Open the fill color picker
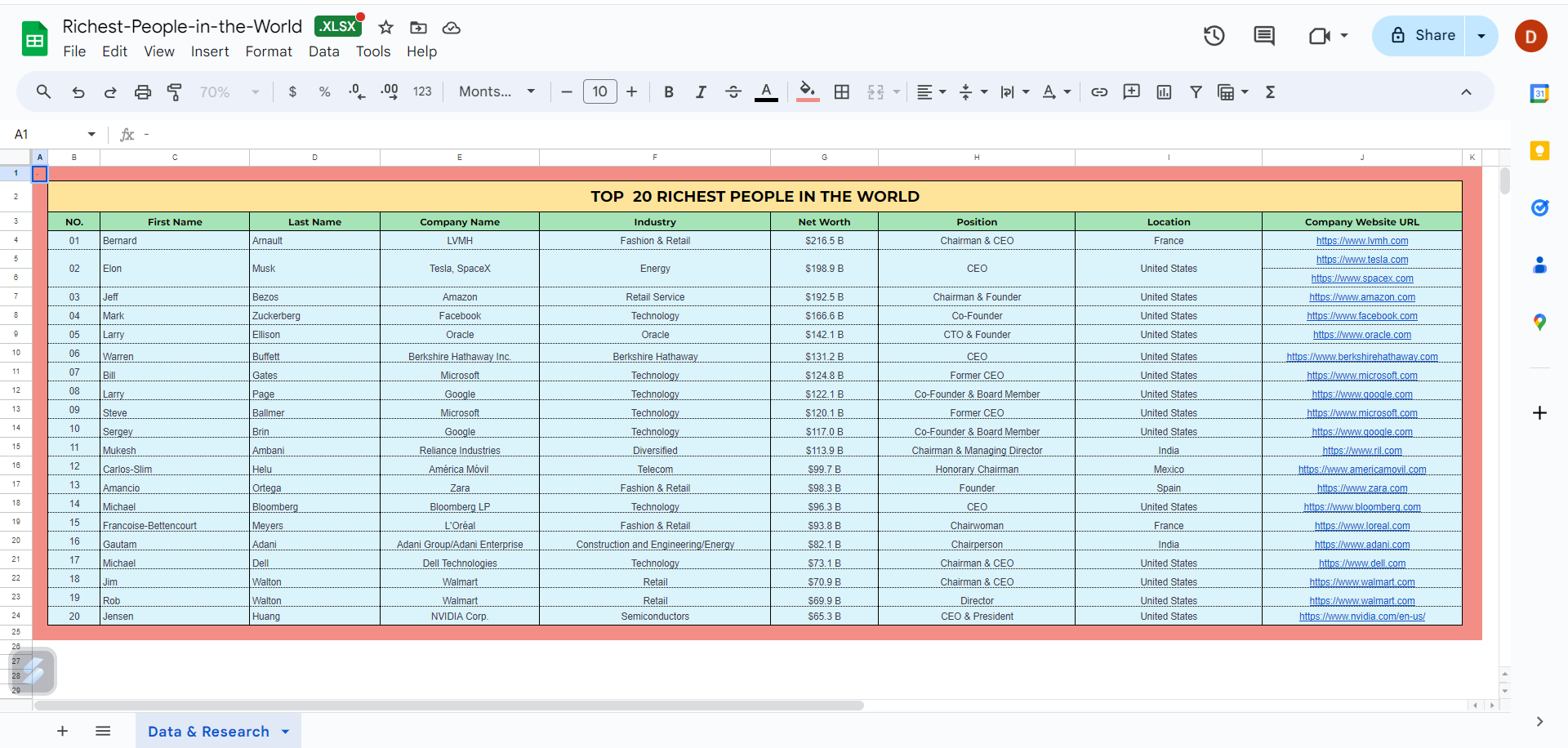Screen dimensions: 1568x748 pyautogui.click(x=808, y=92)
